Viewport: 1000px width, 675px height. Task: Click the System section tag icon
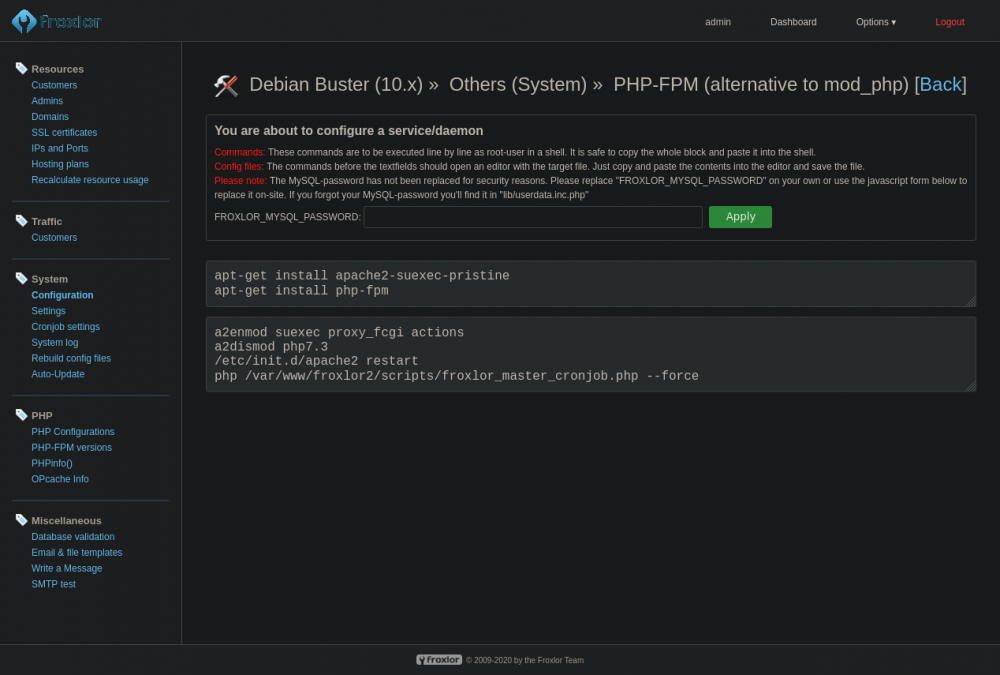(21, 278)
